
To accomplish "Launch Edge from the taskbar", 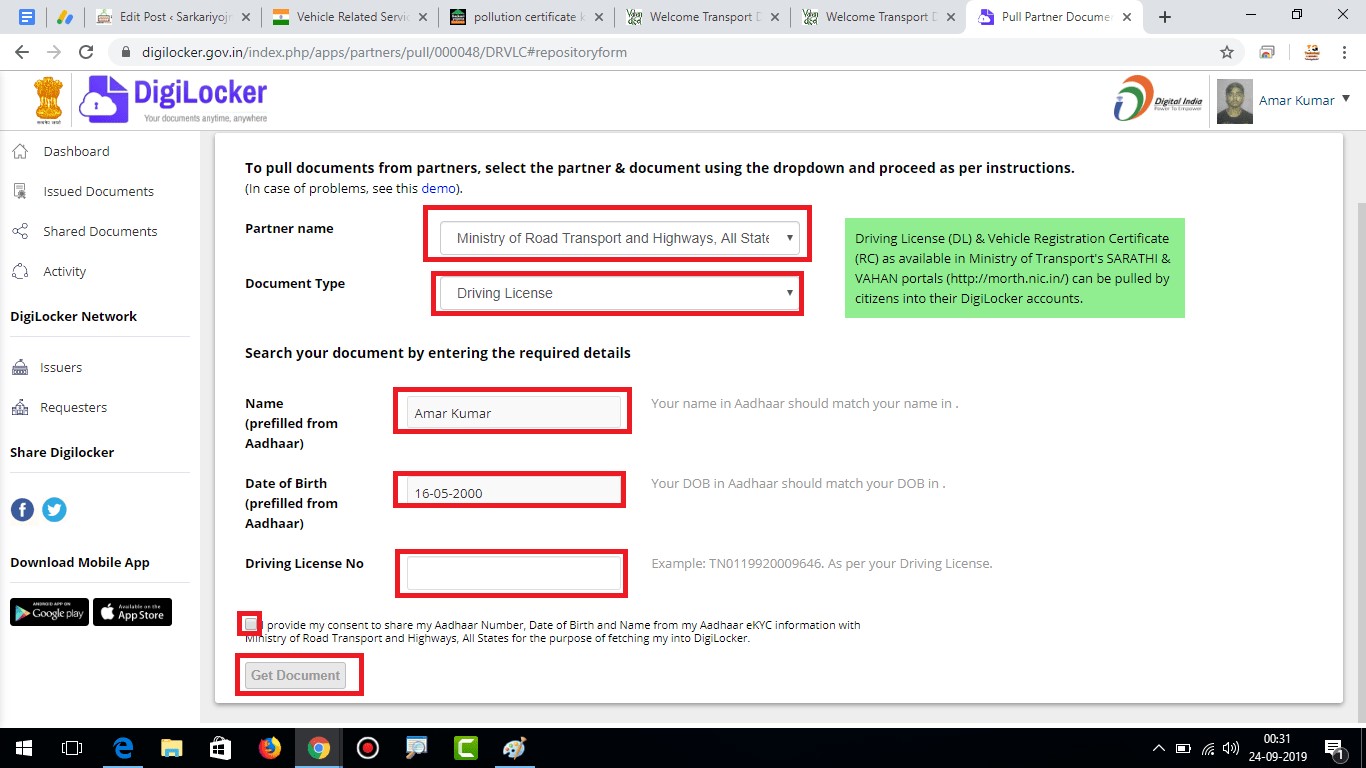I will 123,748.
